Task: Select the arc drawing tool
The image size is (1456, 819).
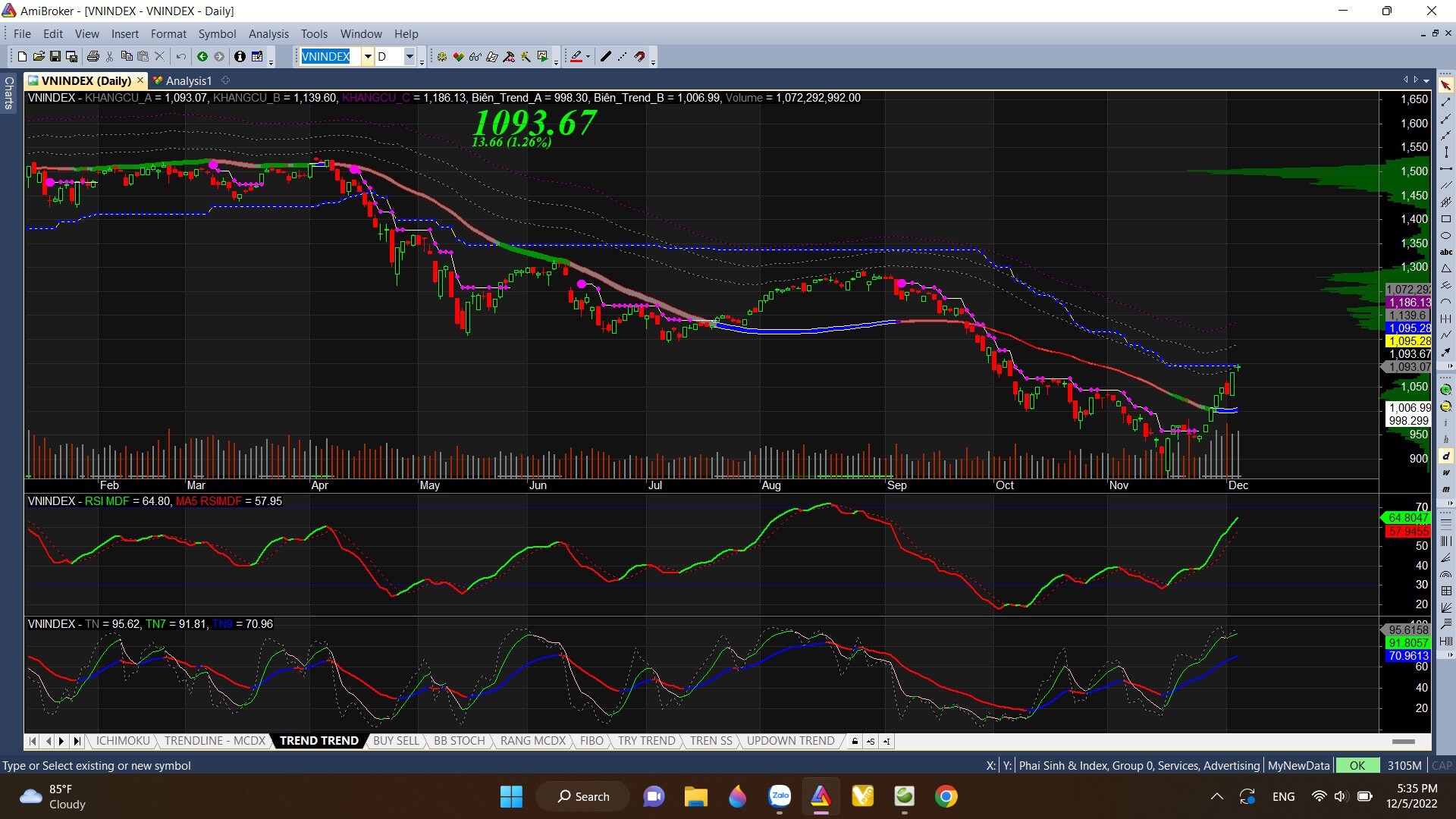Action: click(1446, 302)
